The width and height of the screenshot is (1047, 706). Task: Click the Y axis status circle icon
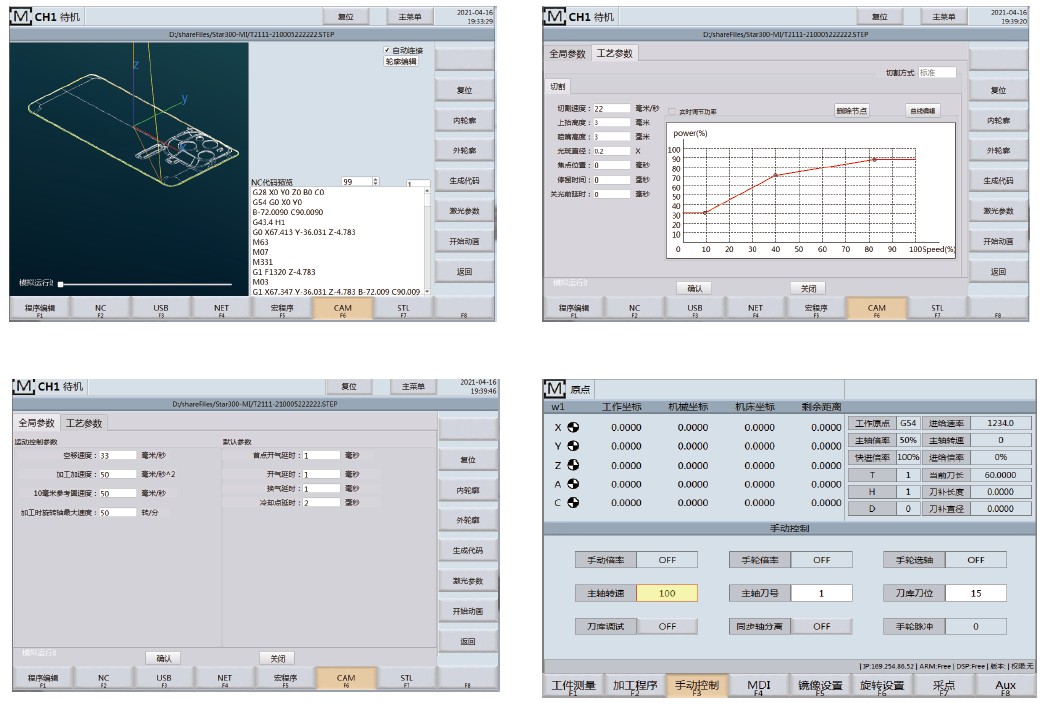coord(574,446)
